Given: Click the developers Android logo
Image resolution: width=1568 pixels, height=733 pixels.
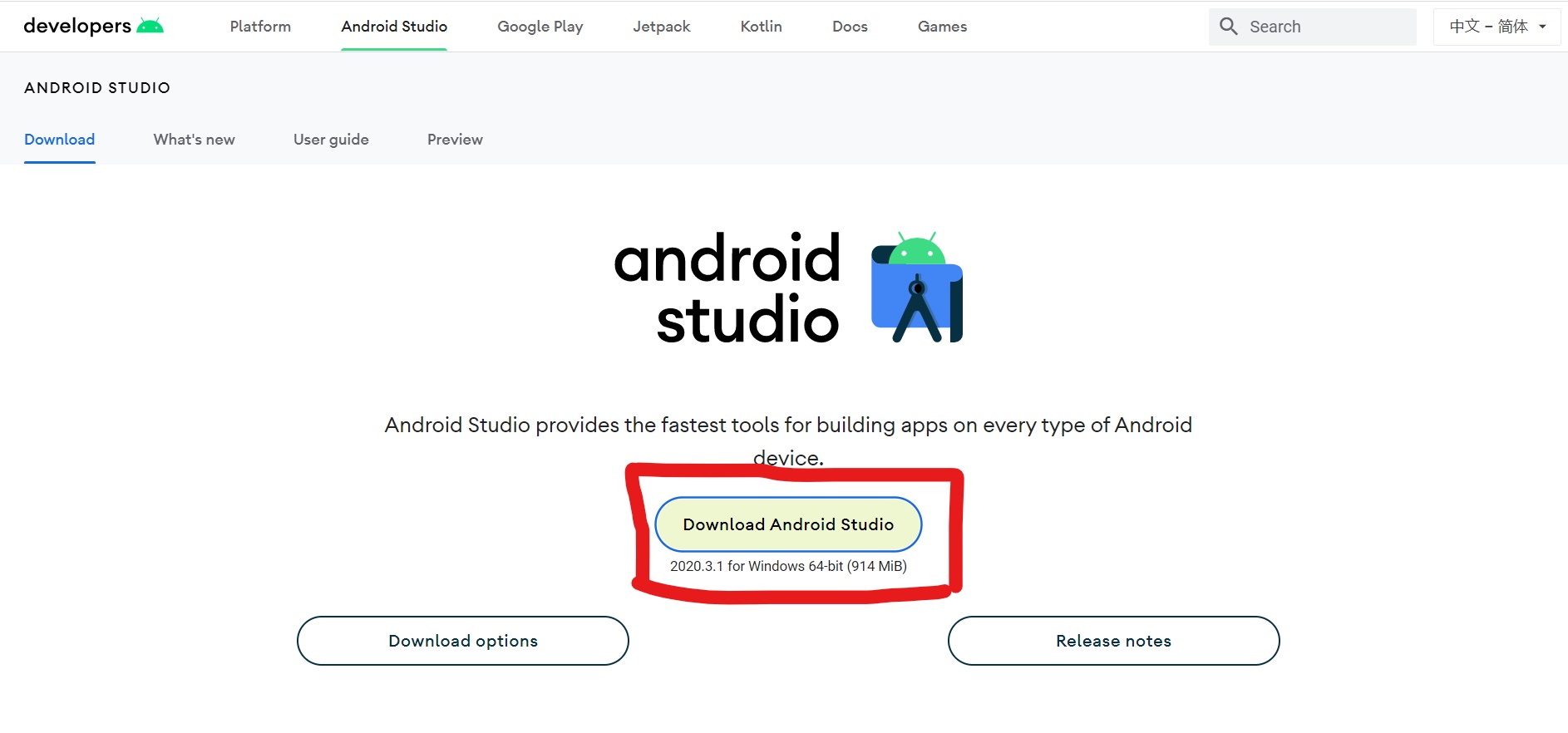Looking at the screenshot, I should click(94, 26).
